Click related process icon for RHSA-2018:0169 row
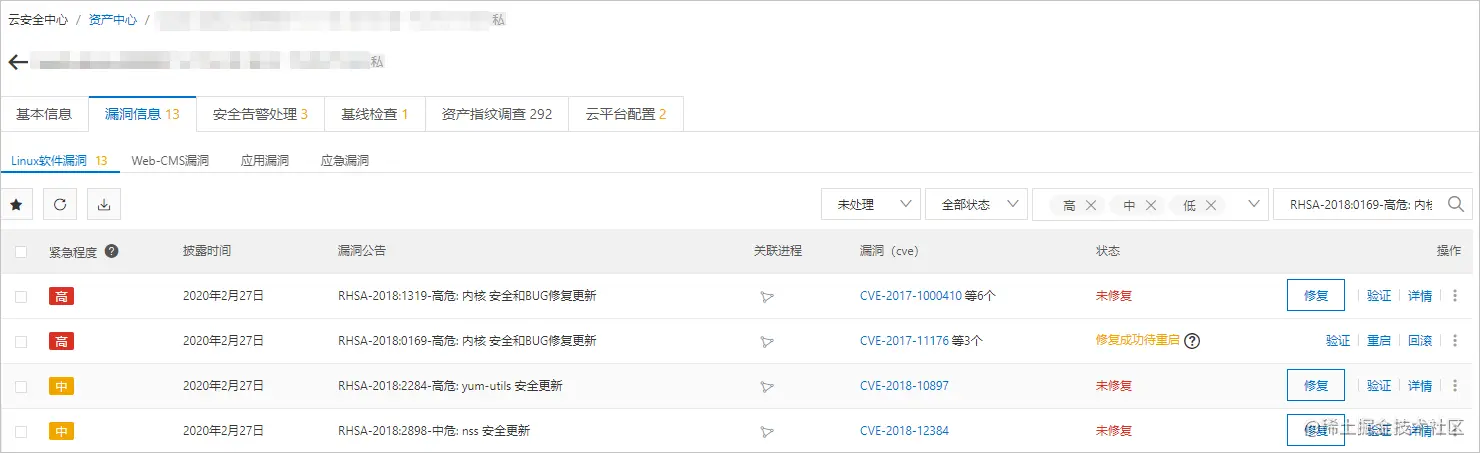Screen dimensions: 1480x453 tap(767, 342)
